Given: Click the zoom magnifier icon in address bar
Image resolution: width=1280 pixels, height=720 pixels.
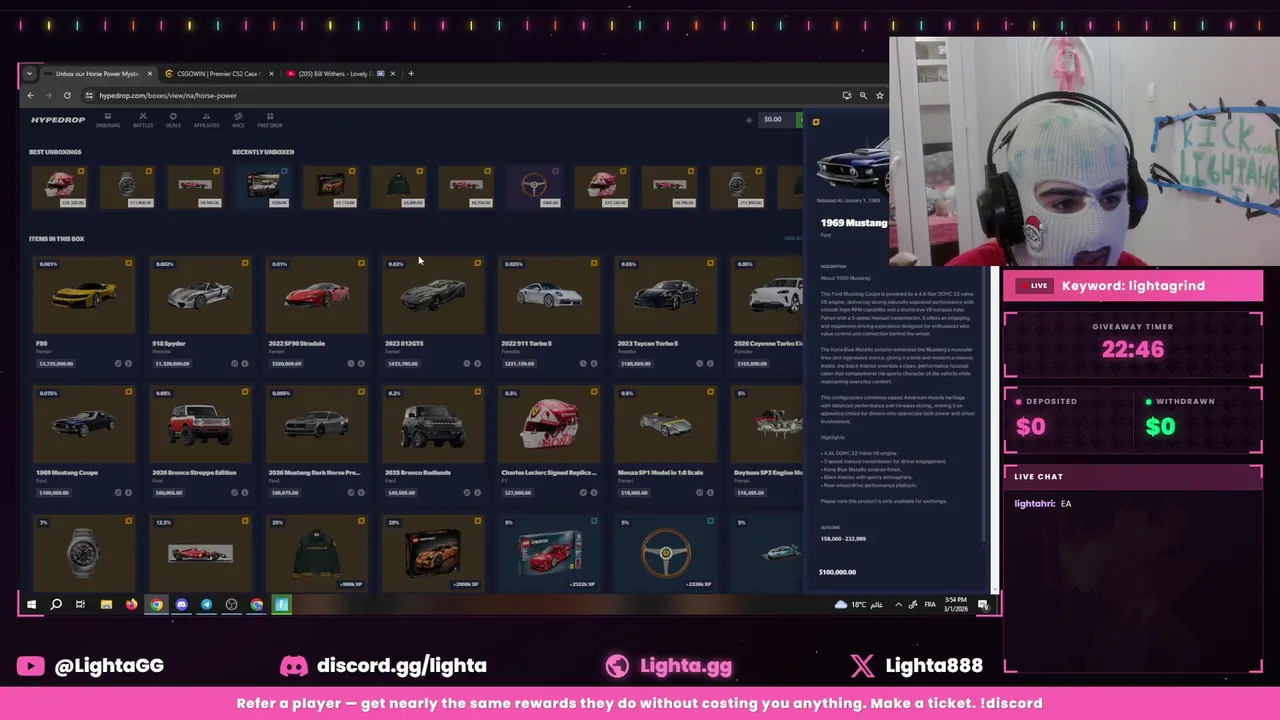Looking at the screenshot, I should [x=863, y=95].
